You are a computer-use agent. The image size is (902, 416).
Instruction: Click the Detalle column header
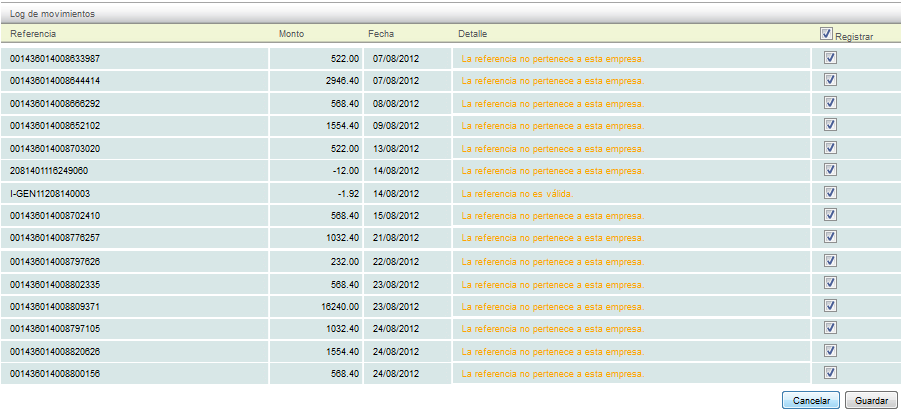tap(472, 34)
